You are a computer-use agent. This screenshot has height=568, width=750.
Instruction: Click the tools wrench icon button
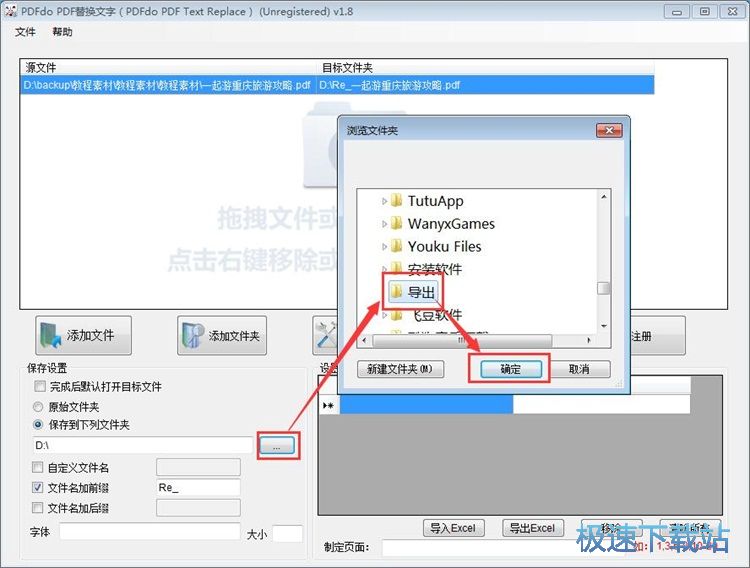[325, 335]
